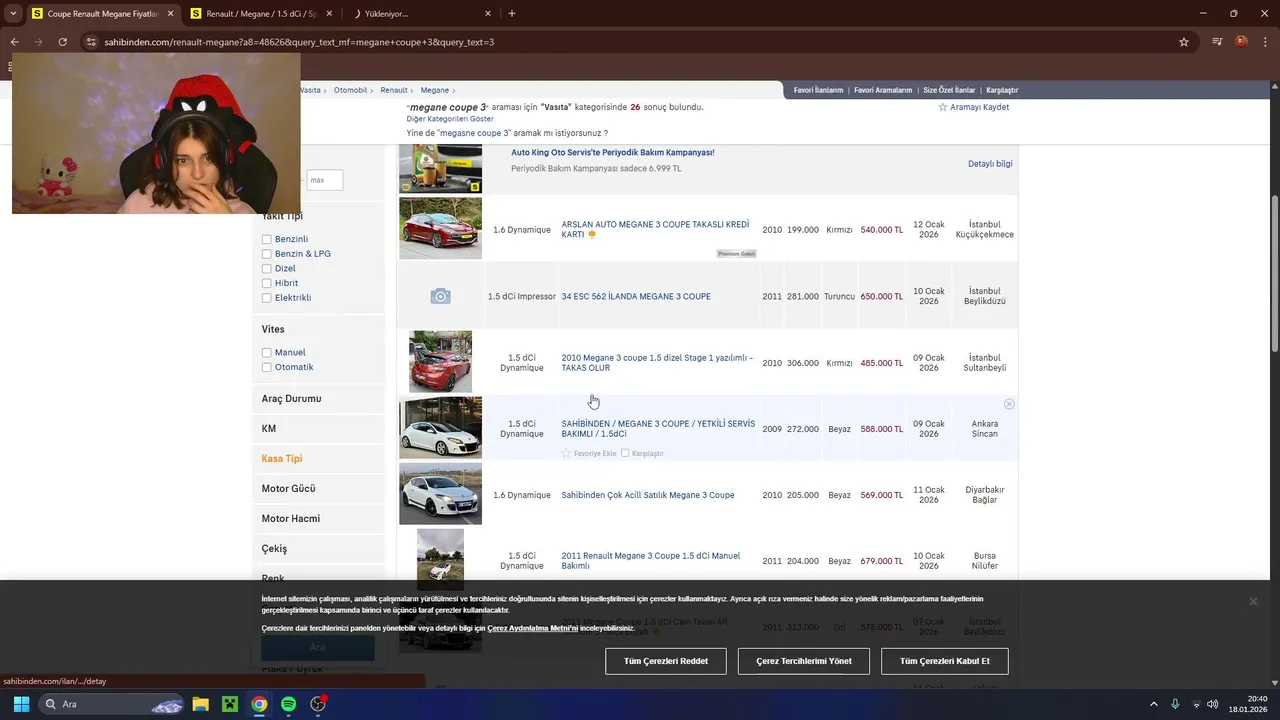Expand the KM filter

(x=269, y=428)
